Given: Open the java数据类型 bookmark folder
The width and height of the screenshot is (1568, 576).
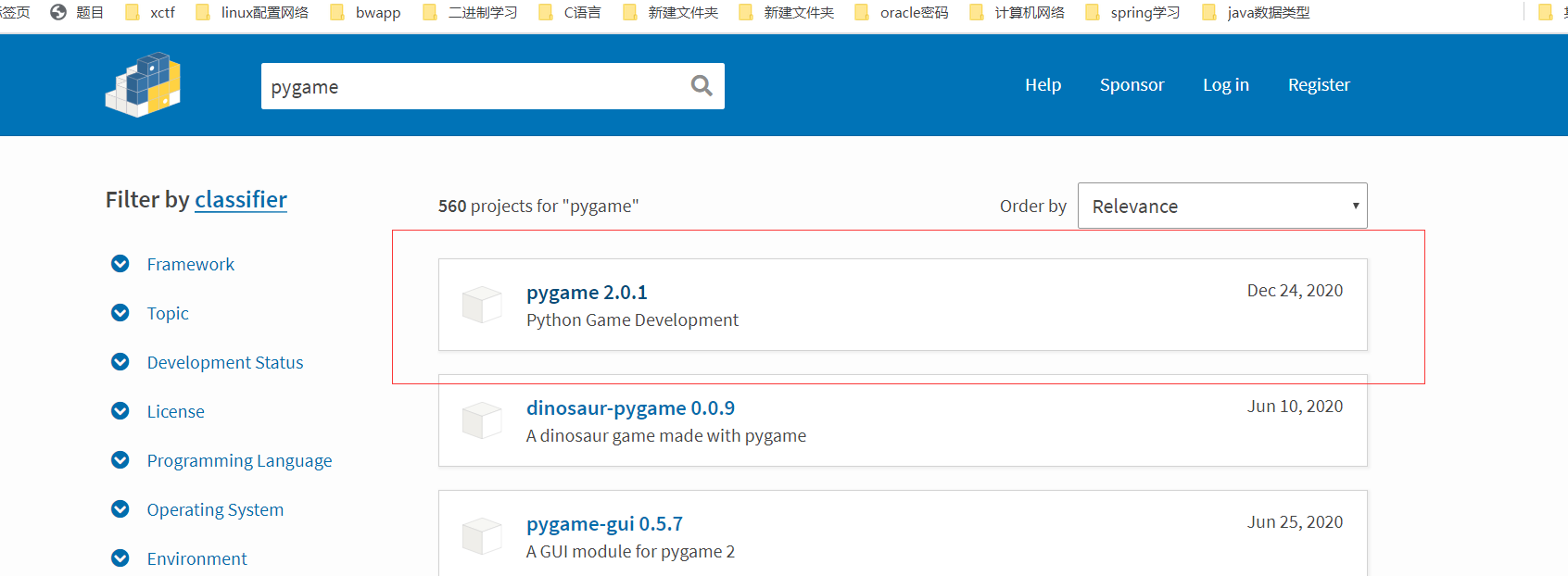Looking at the screenshot, I should pos(1256,12).
